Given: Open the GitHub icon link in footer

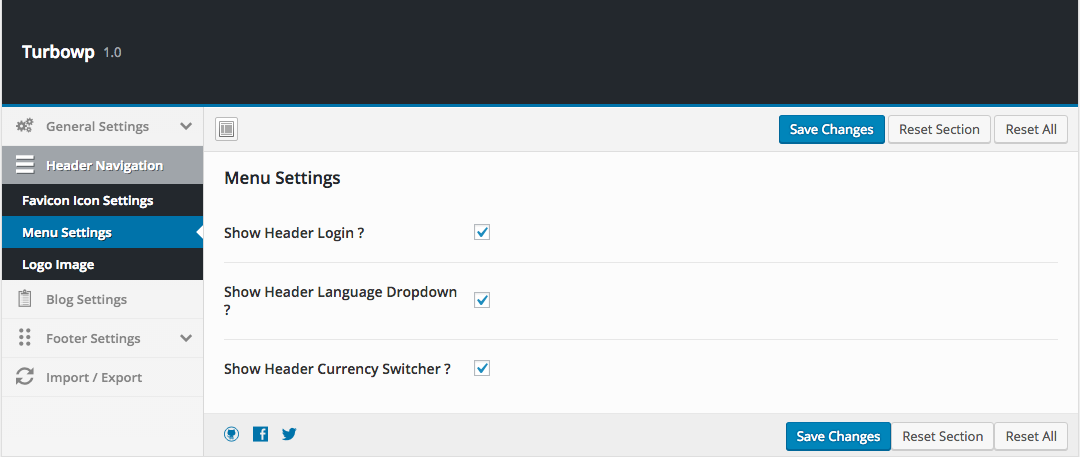Looking at the screenshot, I should 232,434.
